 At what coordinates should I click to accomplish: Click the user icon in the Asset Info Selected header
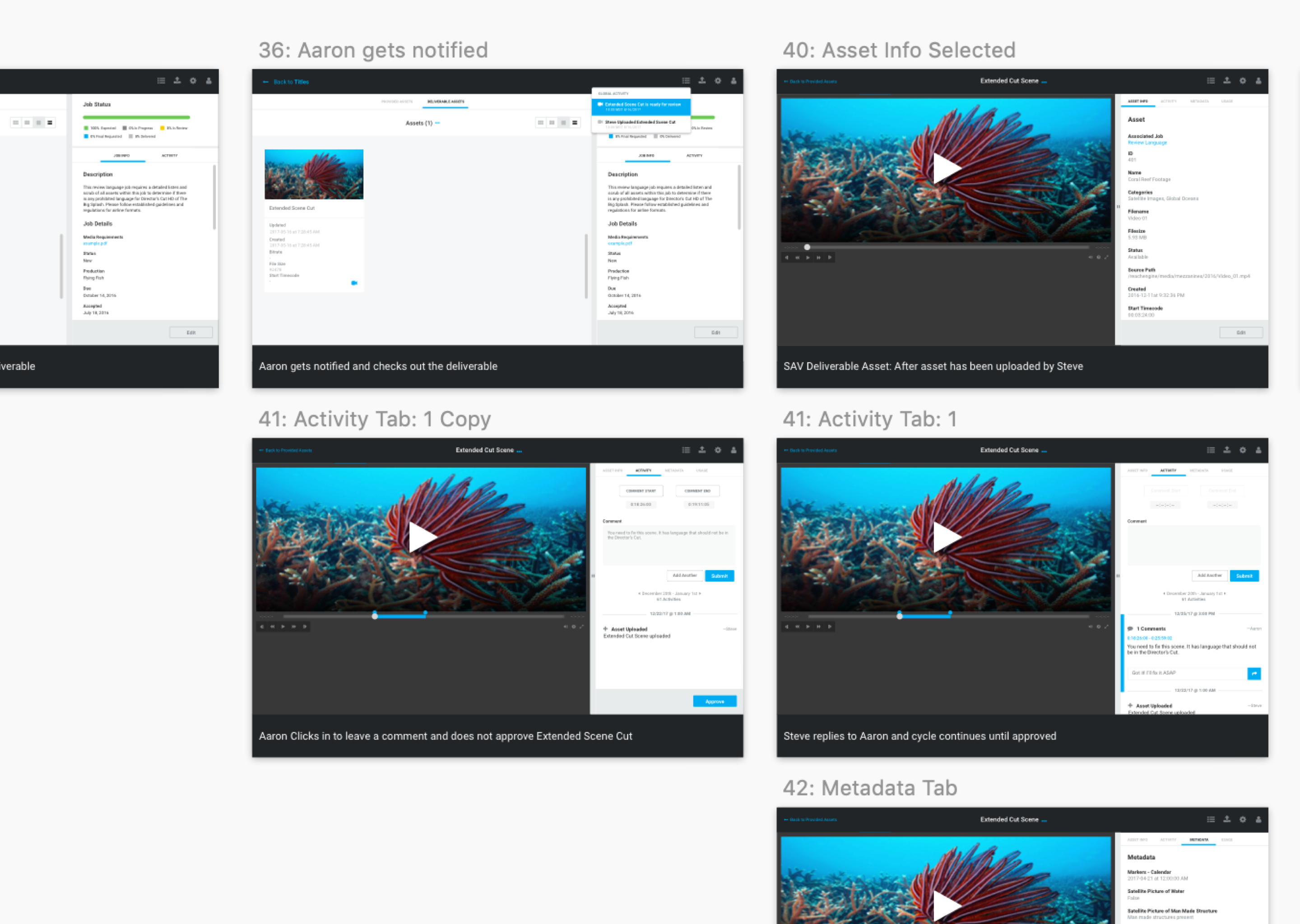coord(1258,81)
